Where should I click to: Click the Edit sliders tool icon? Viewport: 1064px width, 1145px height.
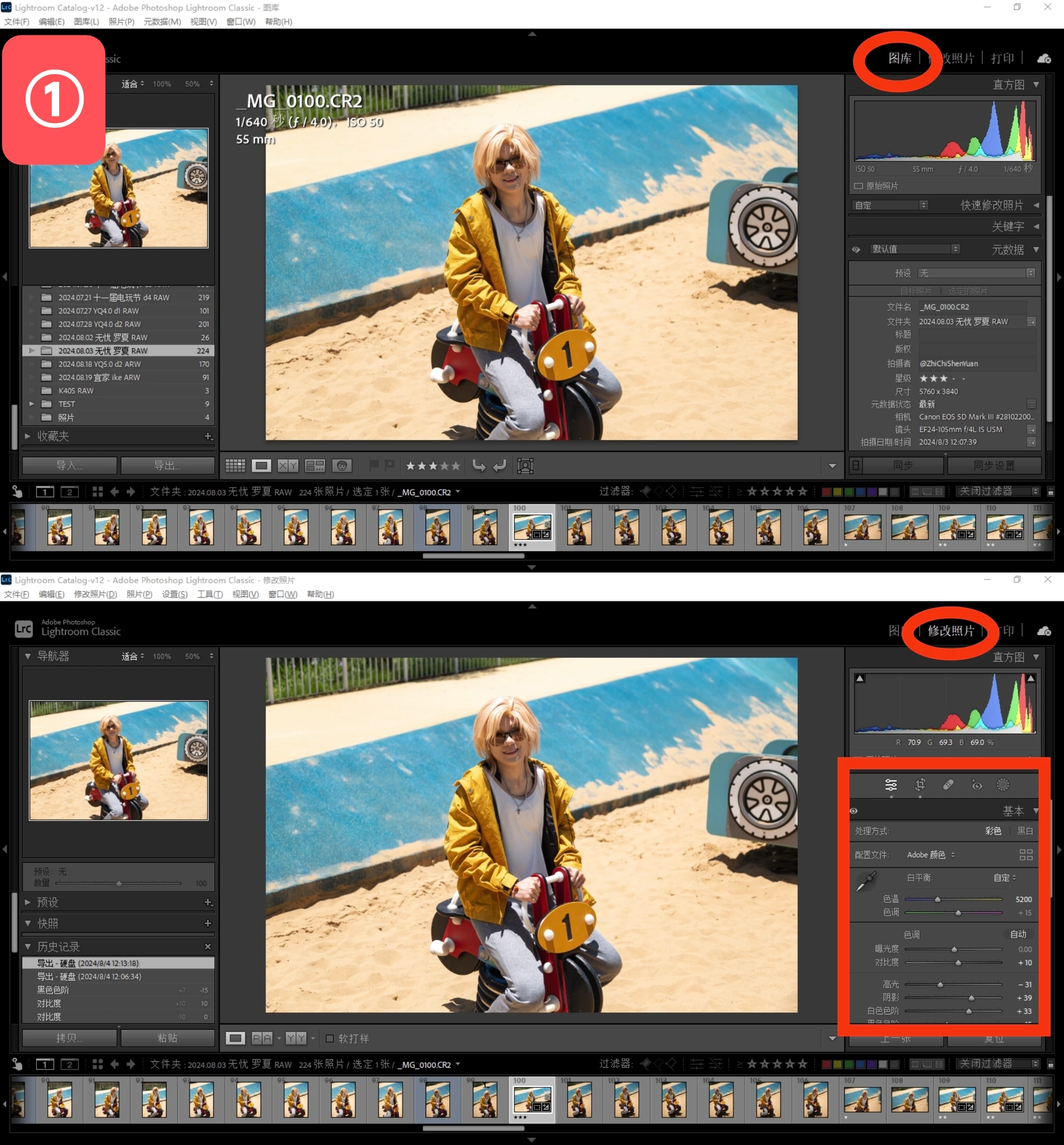pos(891,784)
